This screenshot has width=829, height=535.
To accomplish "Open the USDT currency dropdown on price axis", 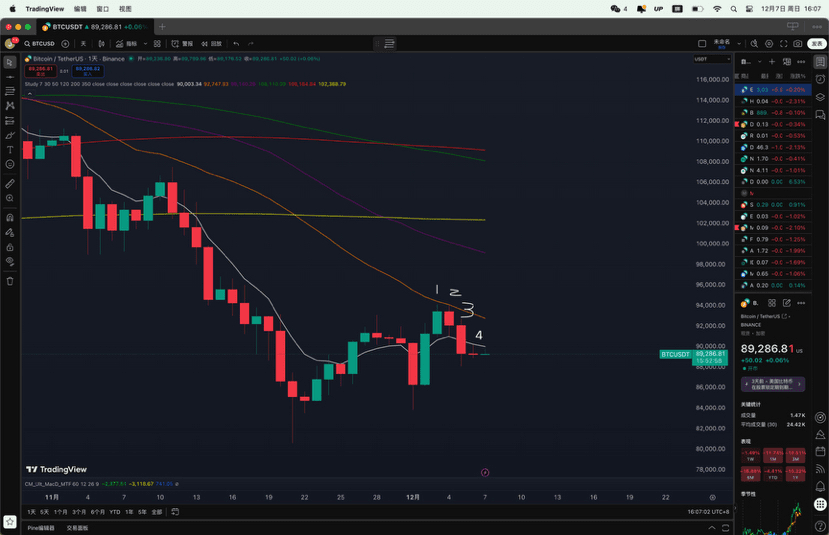I will coord(712,59).
